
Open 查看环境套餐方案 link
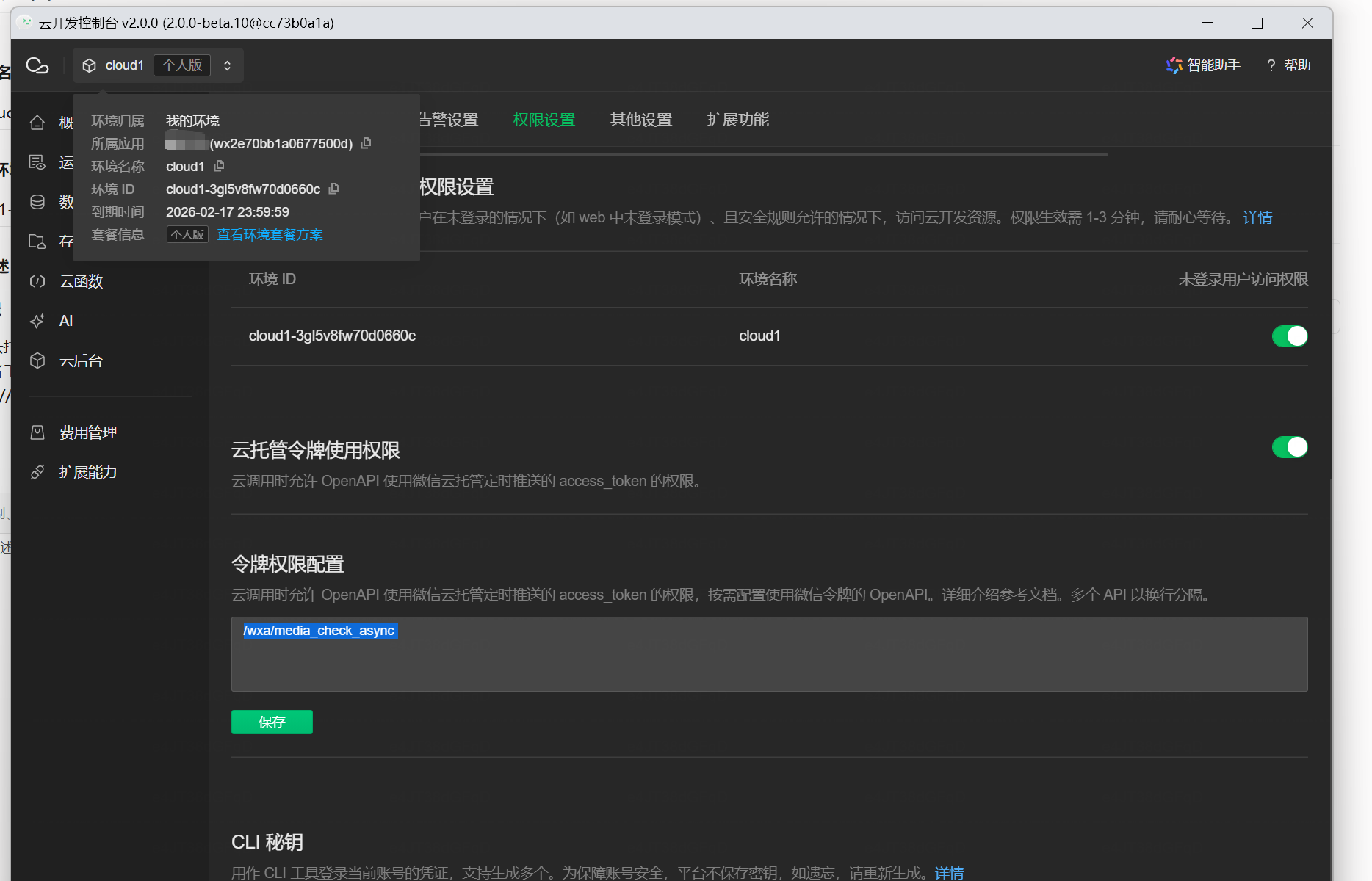270,235
